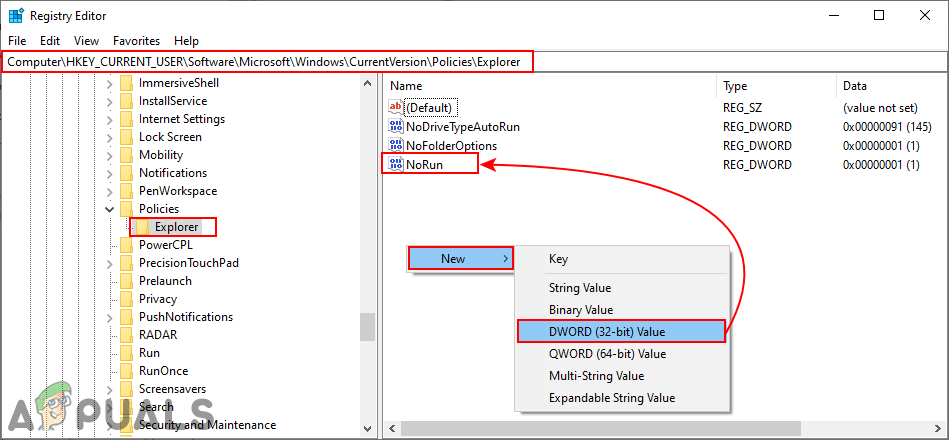Sort values by the Type column header

click(x=735, y=86)
